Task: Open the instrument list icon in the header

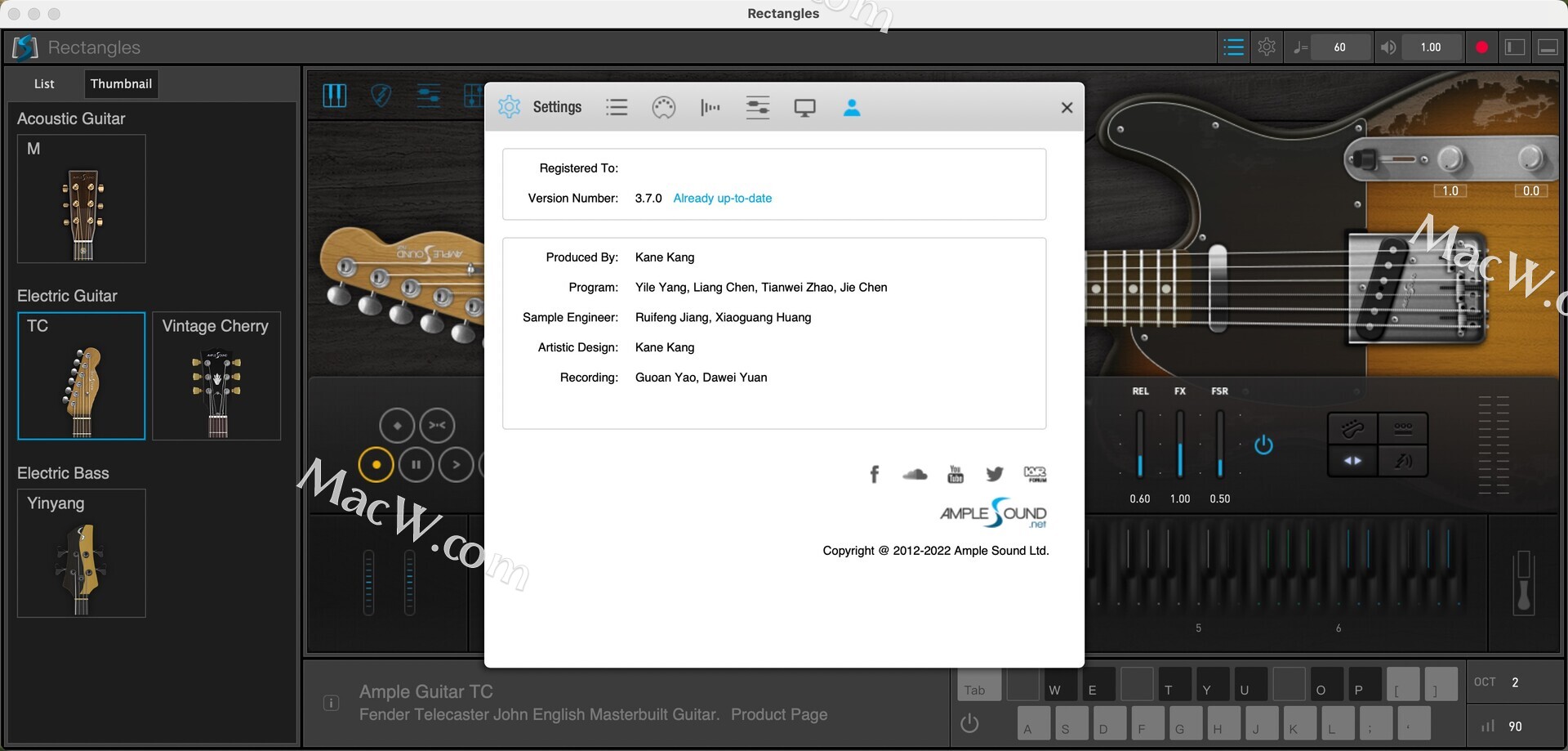Action: point(1233,47)
